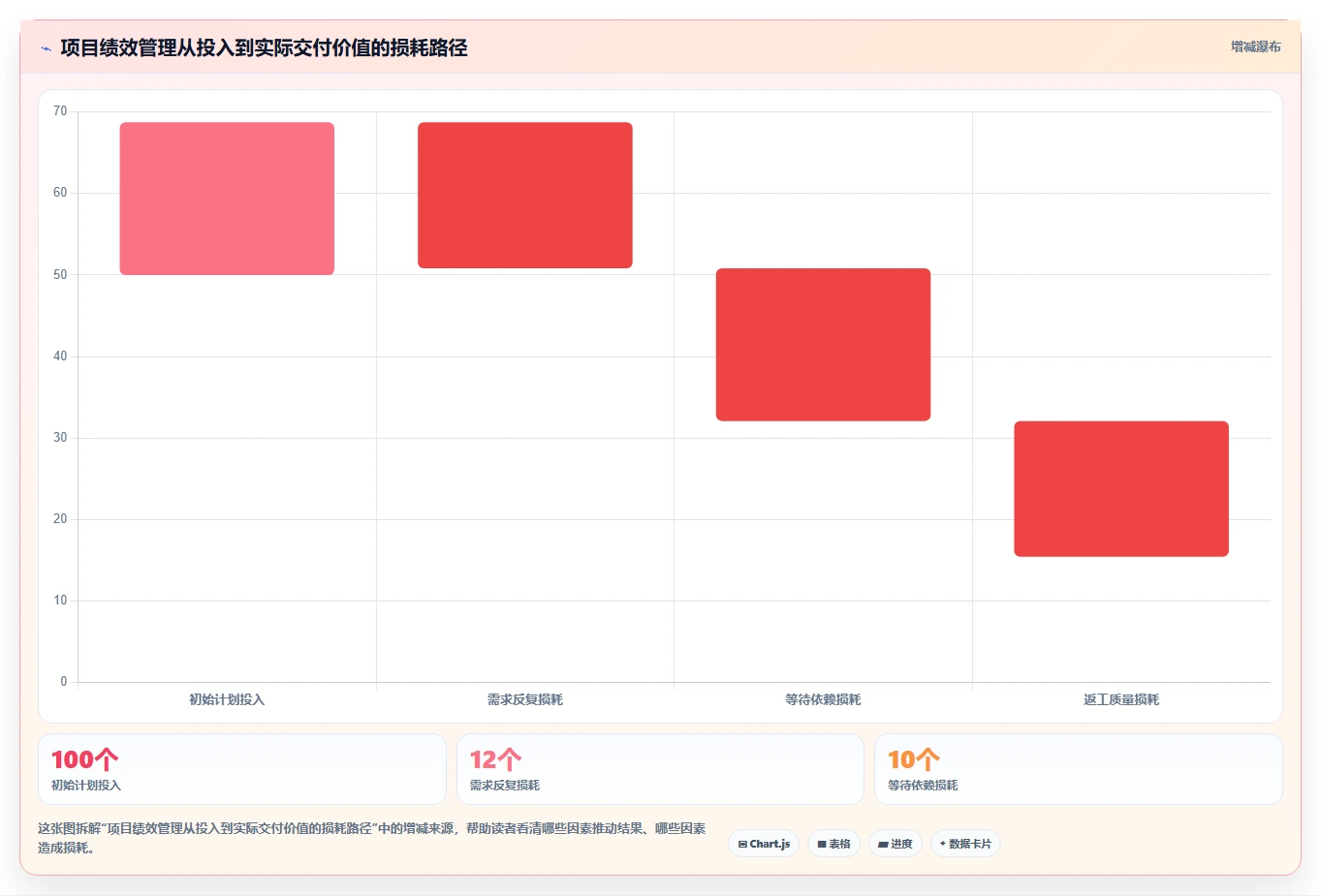Image resolution: width=1321 pixels, height=896 pixels.
Task: Click the chart title 项目绩效管理从投入到实际交付价值的损耗路径
Action: 264,47
